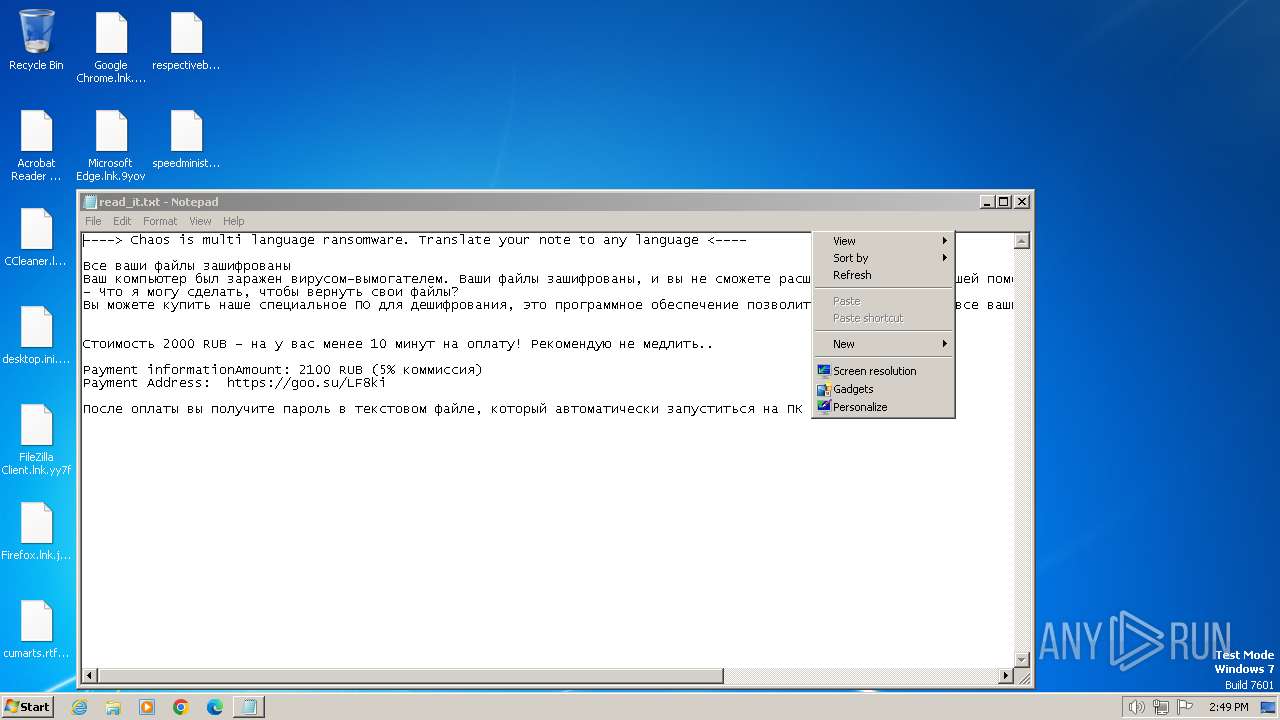Choose Screen resolution from the context menu
The image size is (1280, 720).
pos(883,371)
